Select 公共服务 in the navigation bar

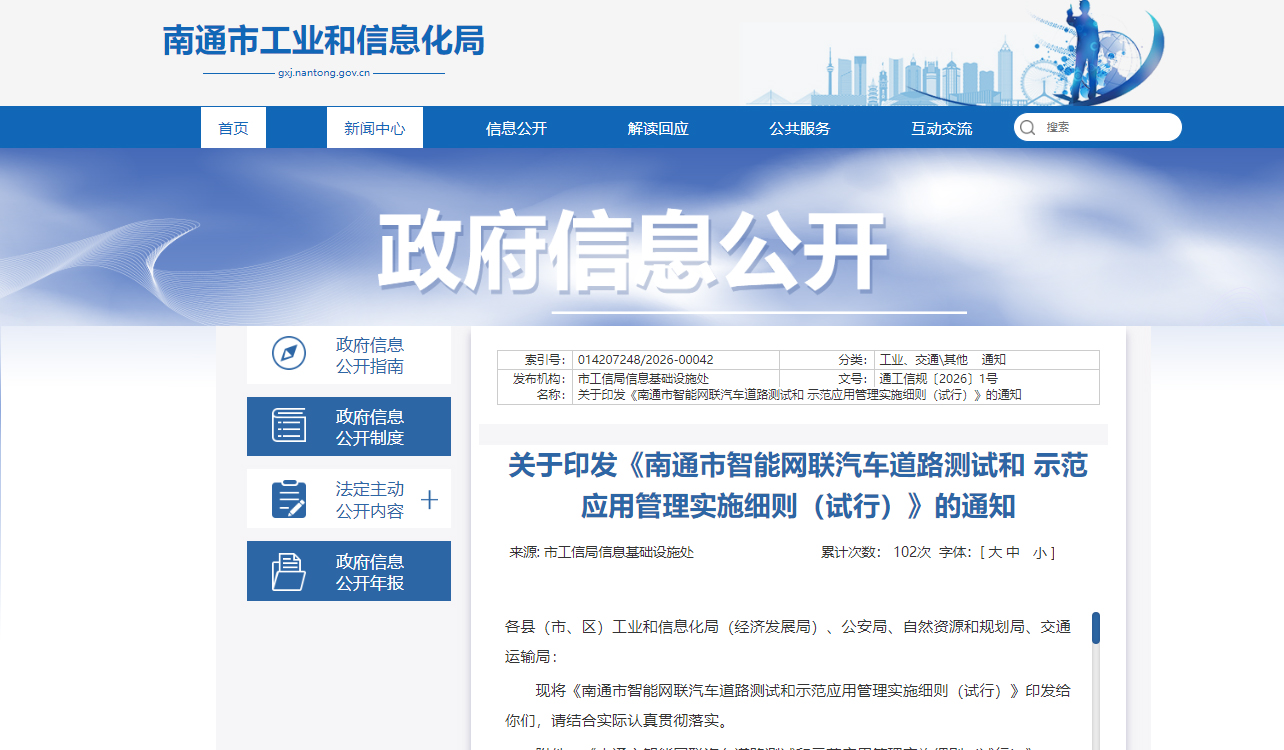coord(799,128)
